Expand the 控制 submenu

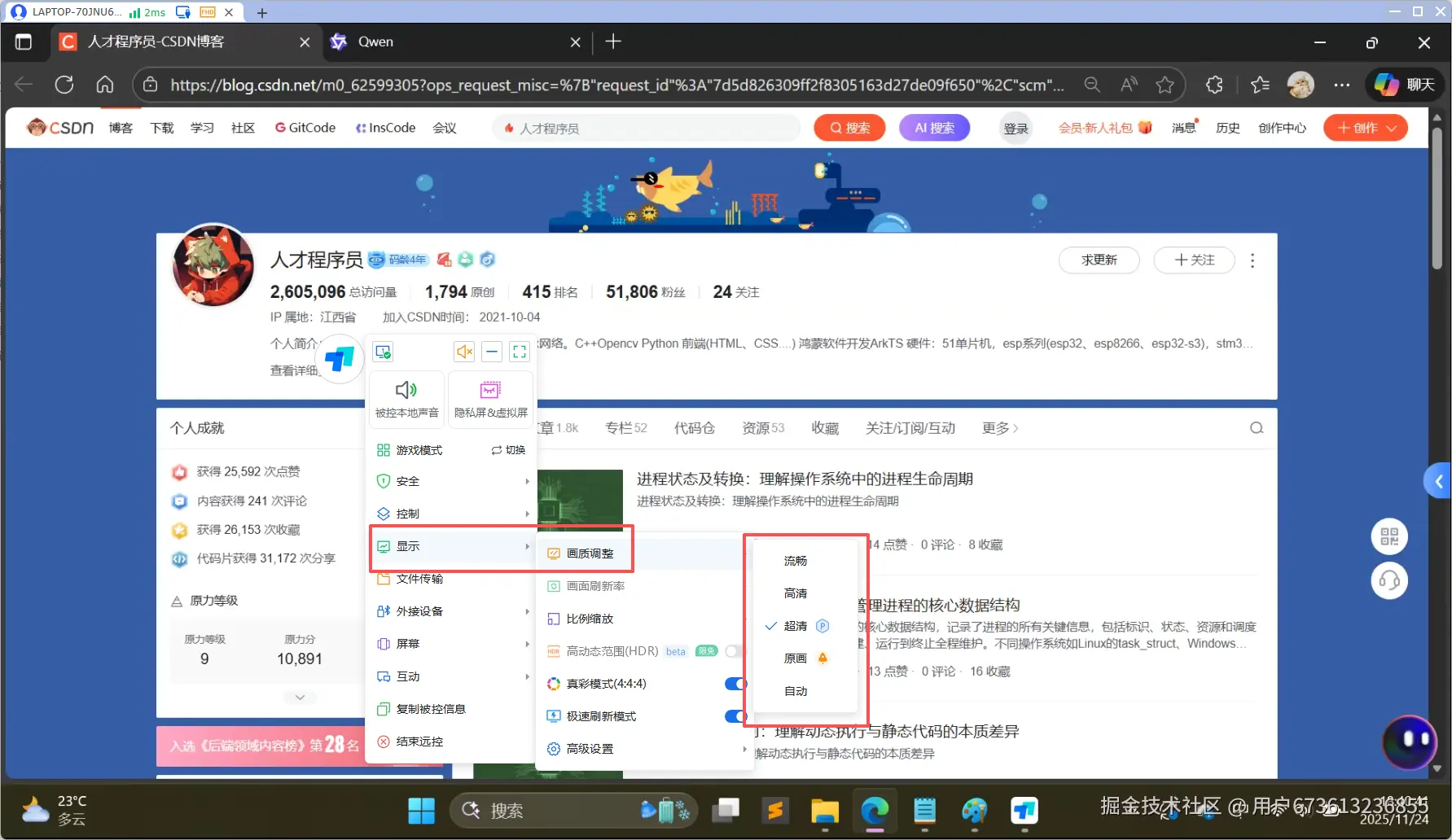453,514
